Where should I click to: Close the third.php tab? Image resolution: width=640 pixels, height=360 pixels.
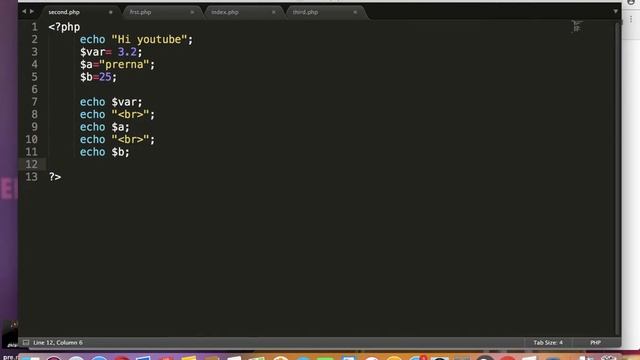point(355,12)
